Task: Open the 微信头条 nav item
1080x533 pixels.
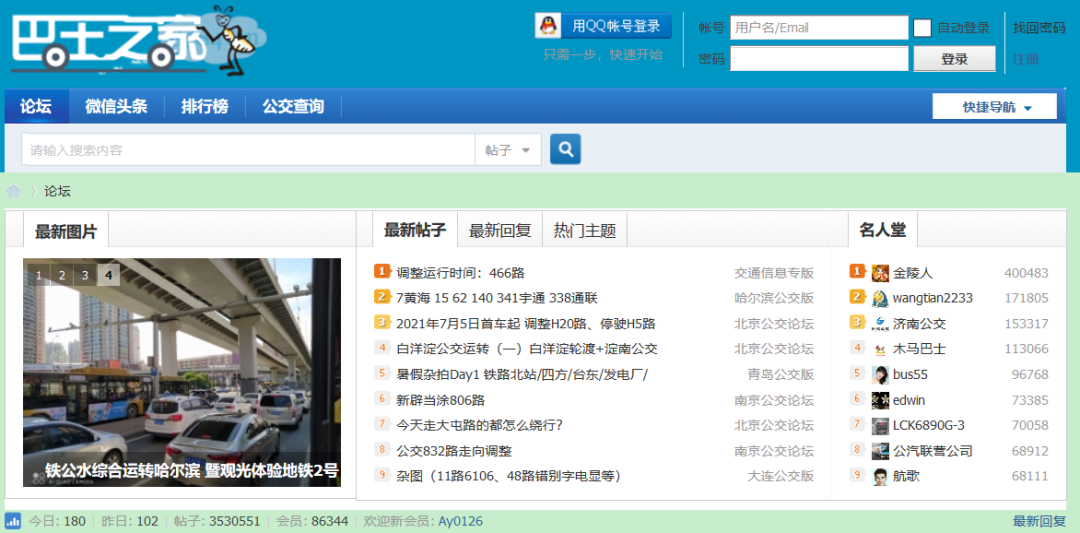Action: (116, 107)
